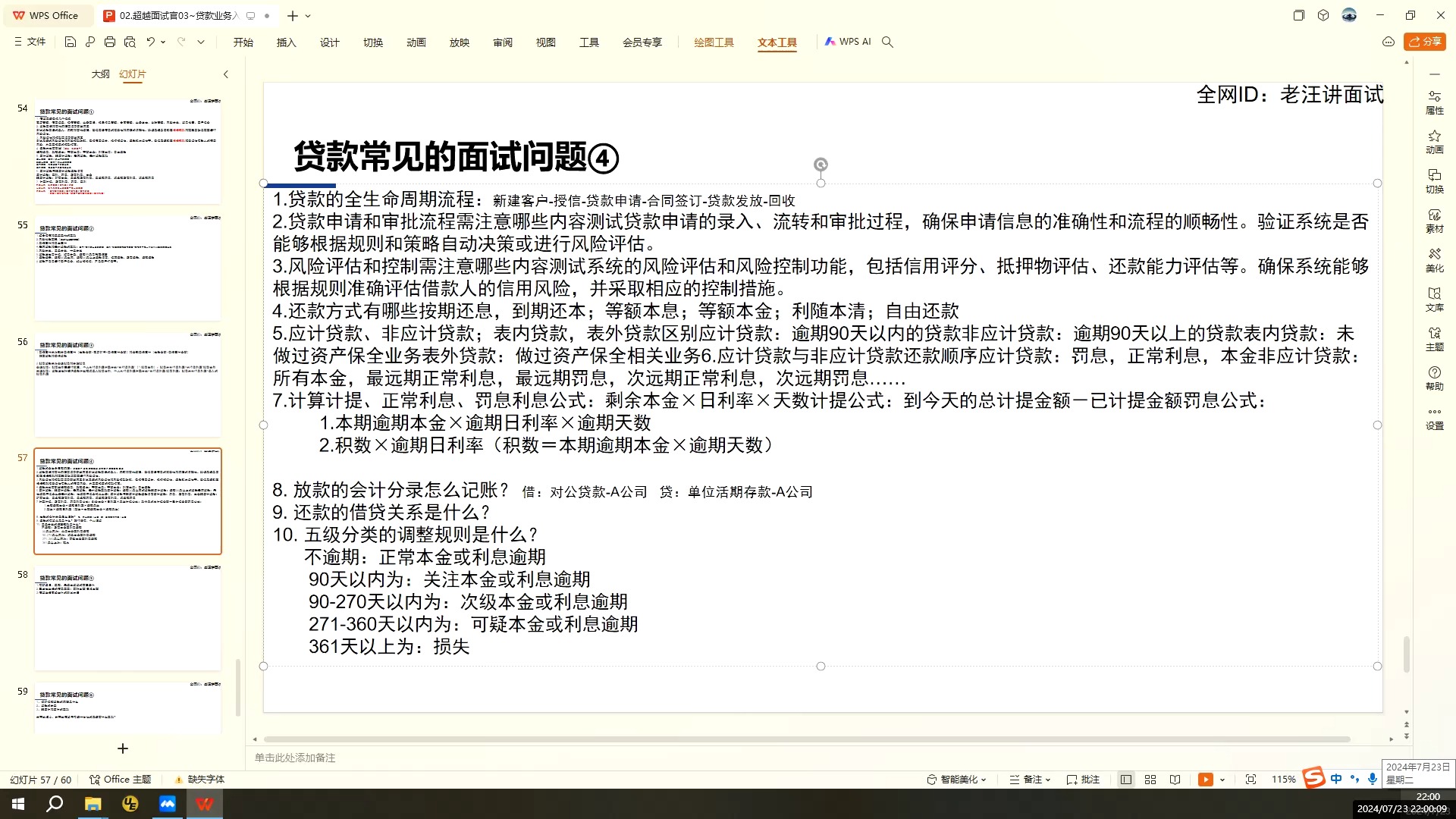
Task: Add a new slide with plus button
Action: (x=123, y=748)
